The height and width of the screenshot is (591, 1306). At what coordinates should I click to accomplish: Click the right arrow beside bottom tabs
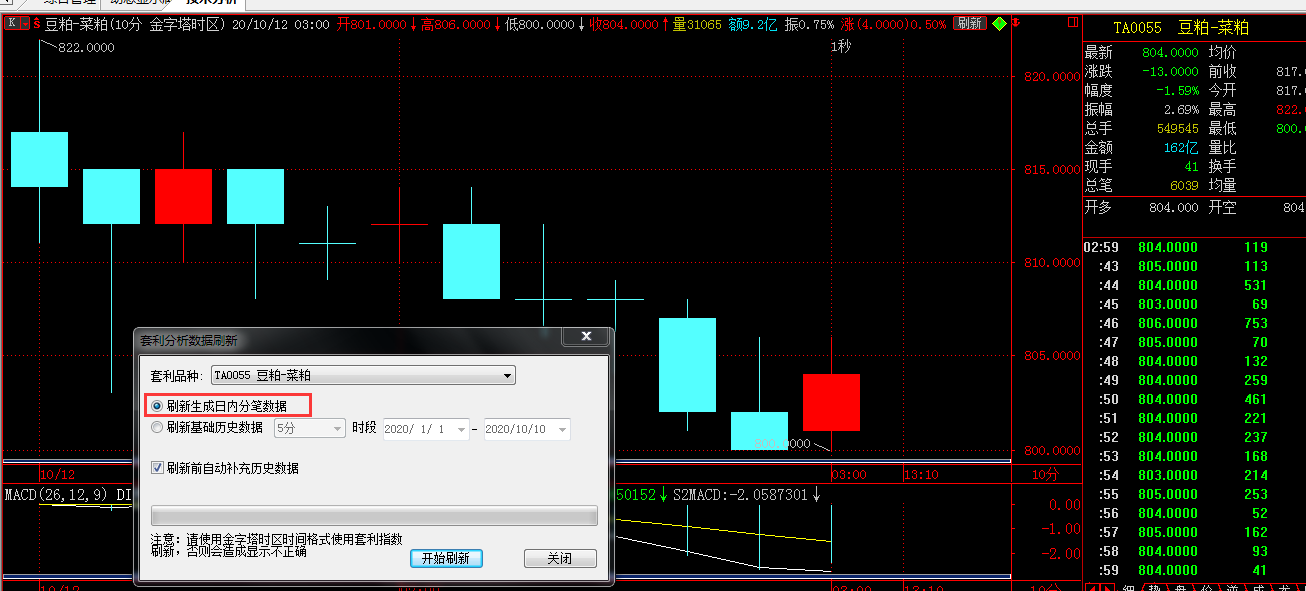pyautogui.click(x=1105, y=589)
